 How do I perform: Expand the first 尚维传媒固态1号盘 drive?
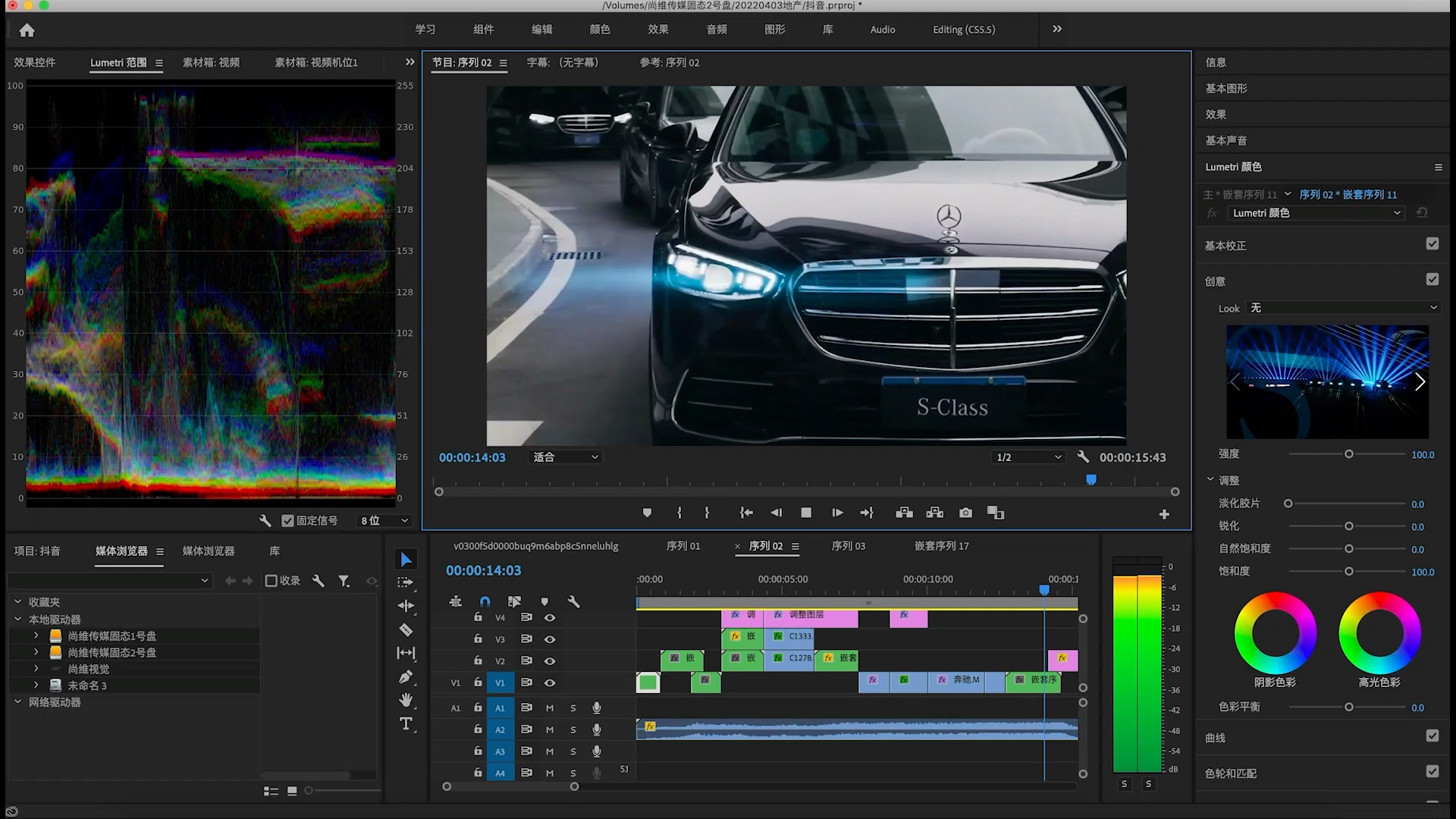(x=36, y=635)
